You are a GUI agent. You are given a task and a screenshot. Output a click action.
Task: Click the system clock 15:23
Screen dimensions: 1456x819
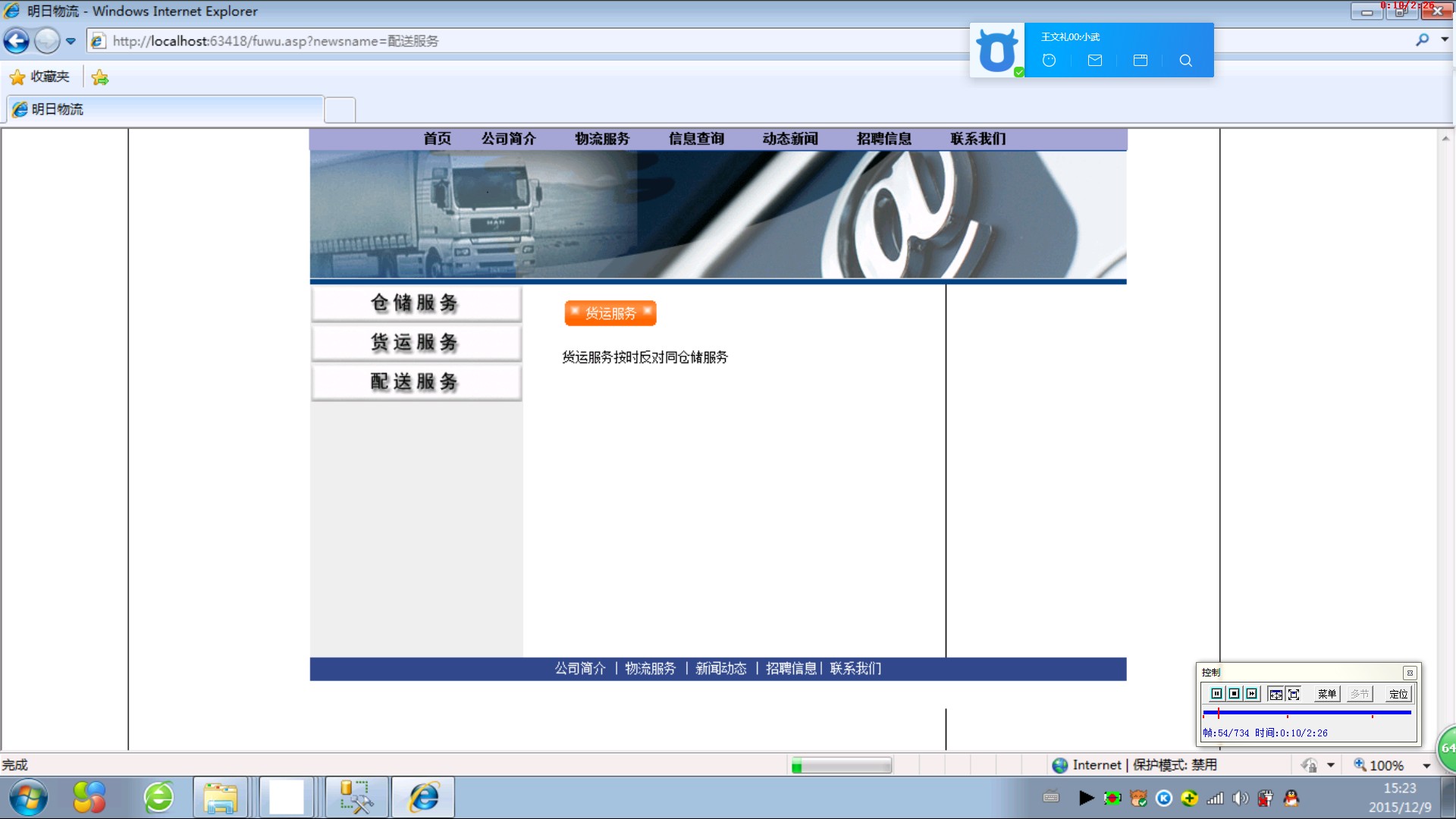coord(1400,789)
